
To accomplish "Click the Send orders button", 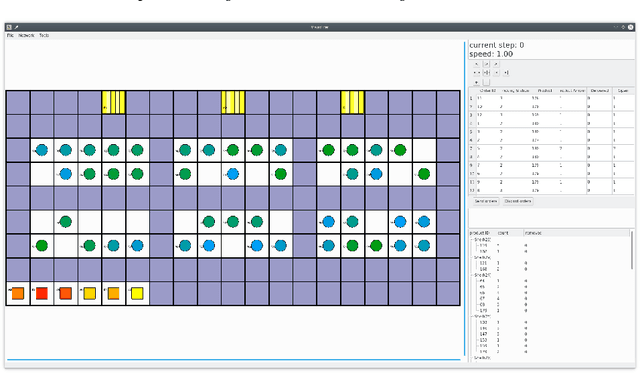I will click(486, 201).
